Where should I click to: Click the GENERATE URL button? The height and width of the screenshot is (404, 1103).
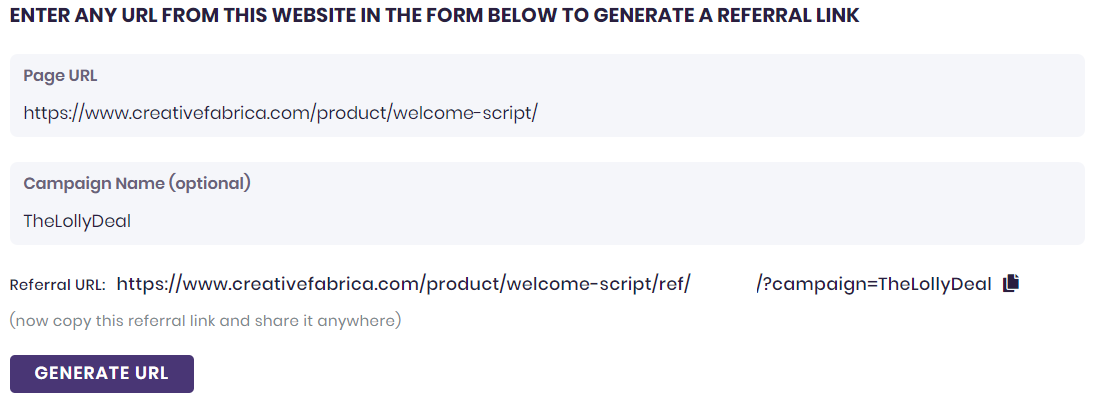tap(101, 374)
